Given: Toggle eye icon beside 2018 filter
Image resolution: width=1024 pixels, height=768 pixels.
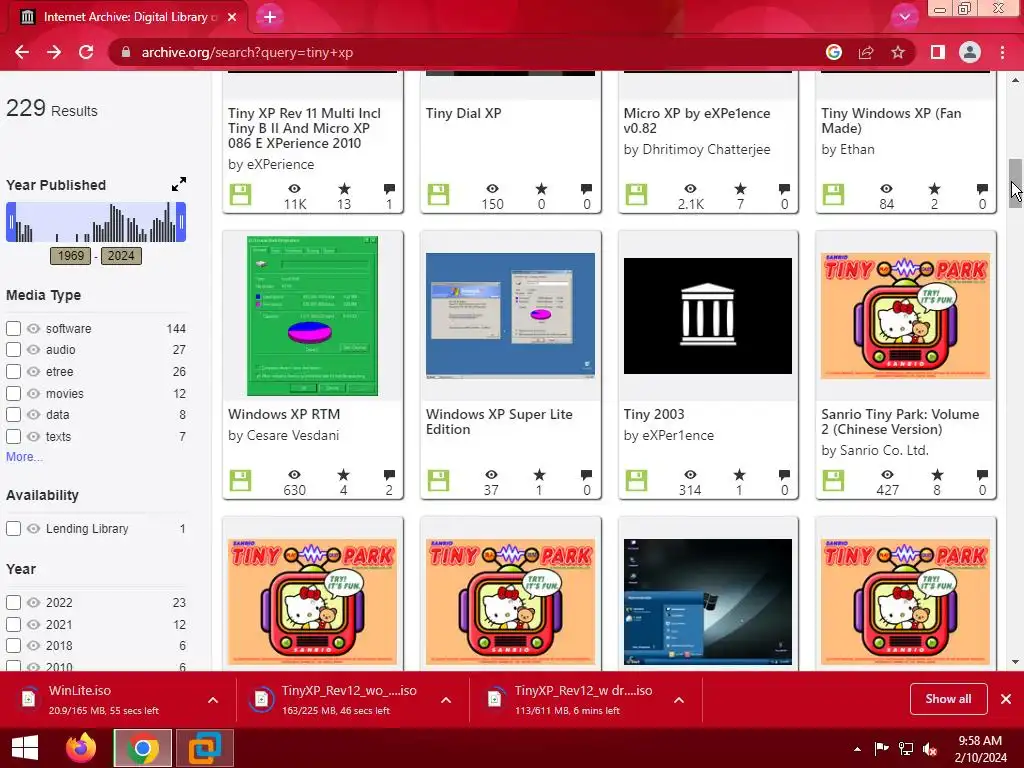Looking at the screenshot, I should click(x=33, y=645).
